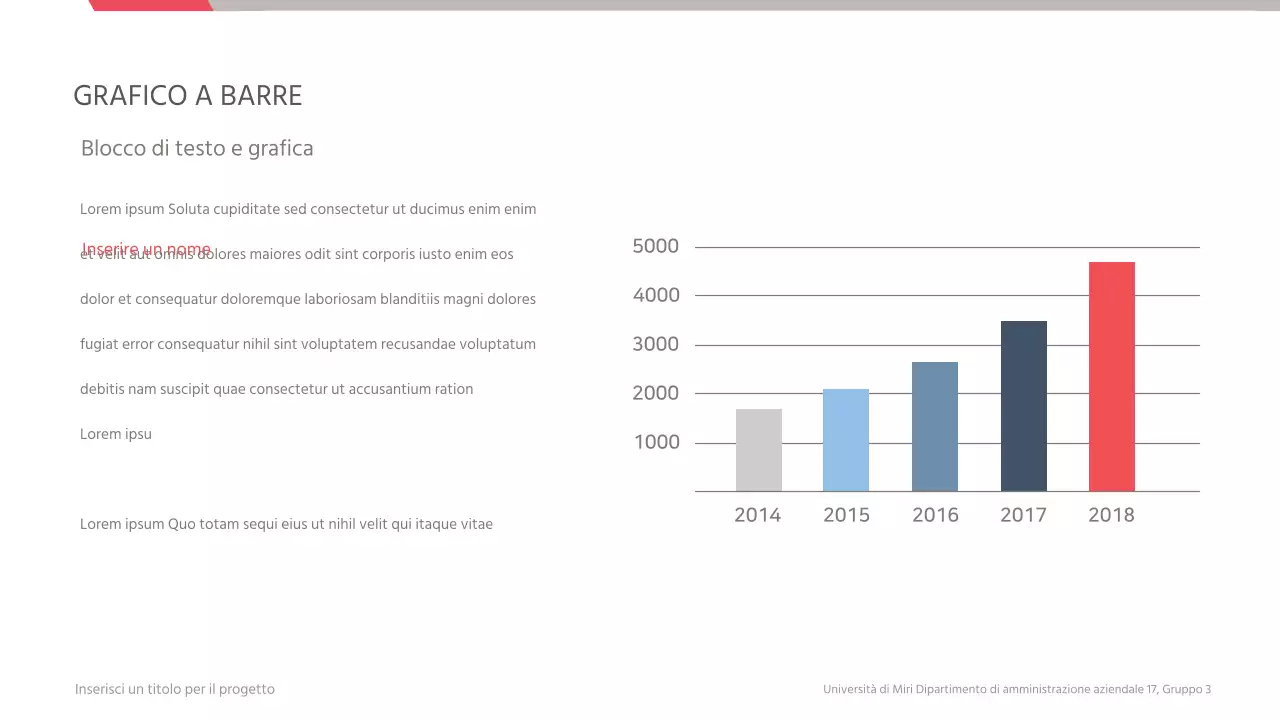
Task: Click the red 2018 bar
Action: [1111, 377]
